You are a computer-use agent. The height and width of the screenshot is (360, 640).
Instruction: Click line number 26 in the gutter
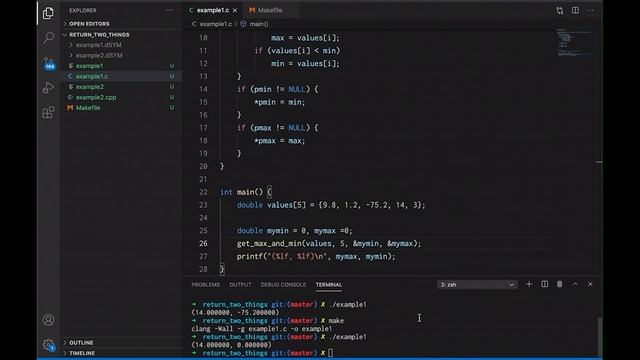pos(203,244)
